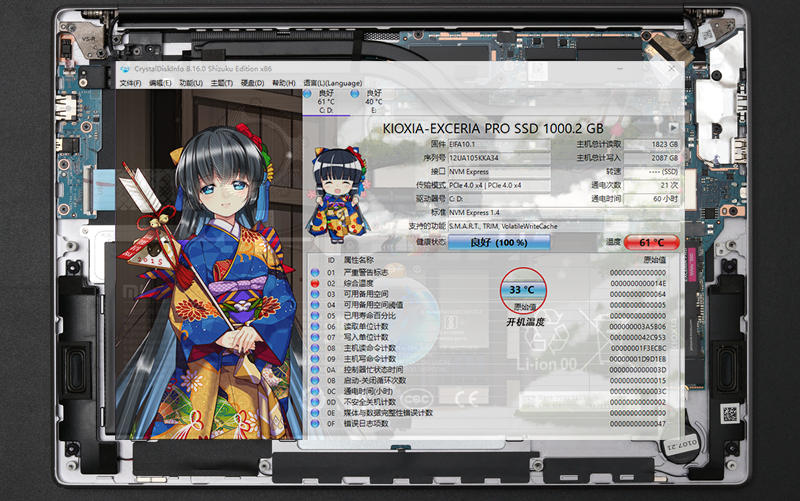Screen dimensions: 800x501
Task: Click the CrystalDiskInfo app icon in title bar
Action: [x=125, y=69]
